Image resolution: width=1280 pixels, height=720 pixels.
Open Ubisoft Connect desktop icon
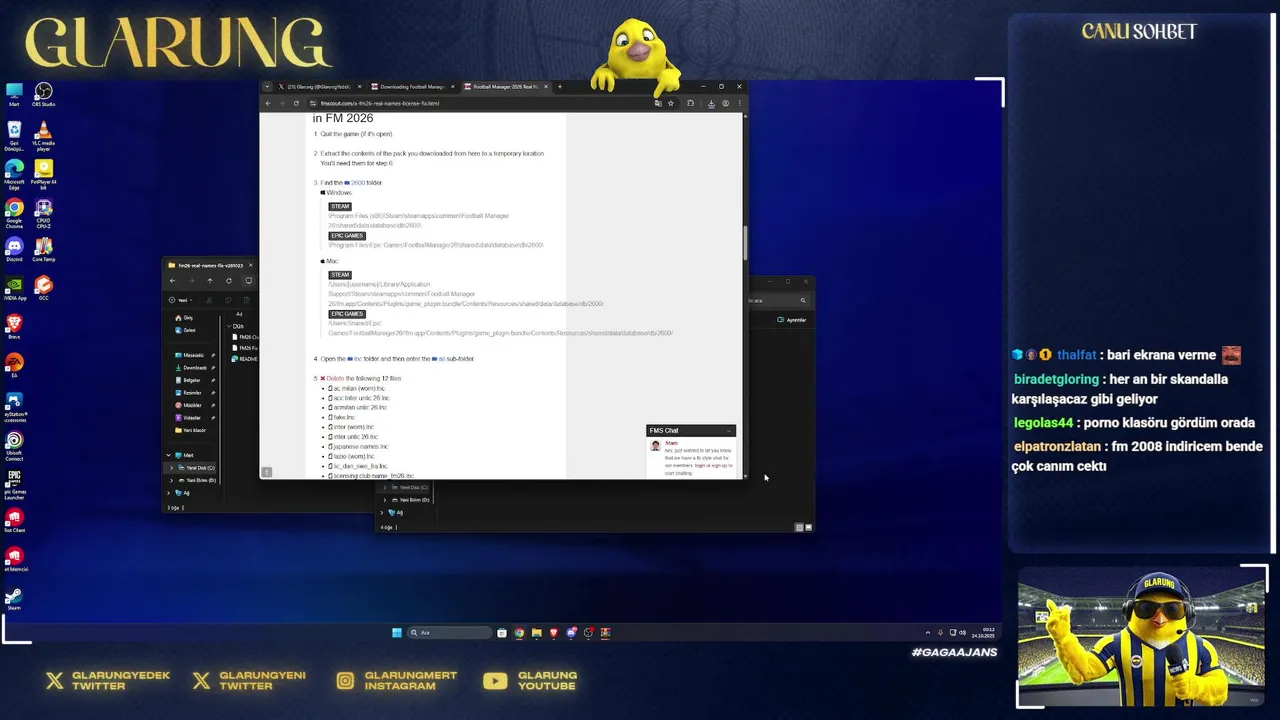click(x=14, y=447)
